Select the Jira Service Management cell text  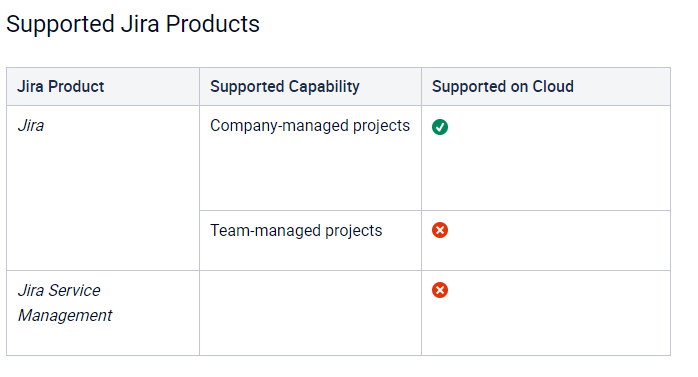(65, 303)
